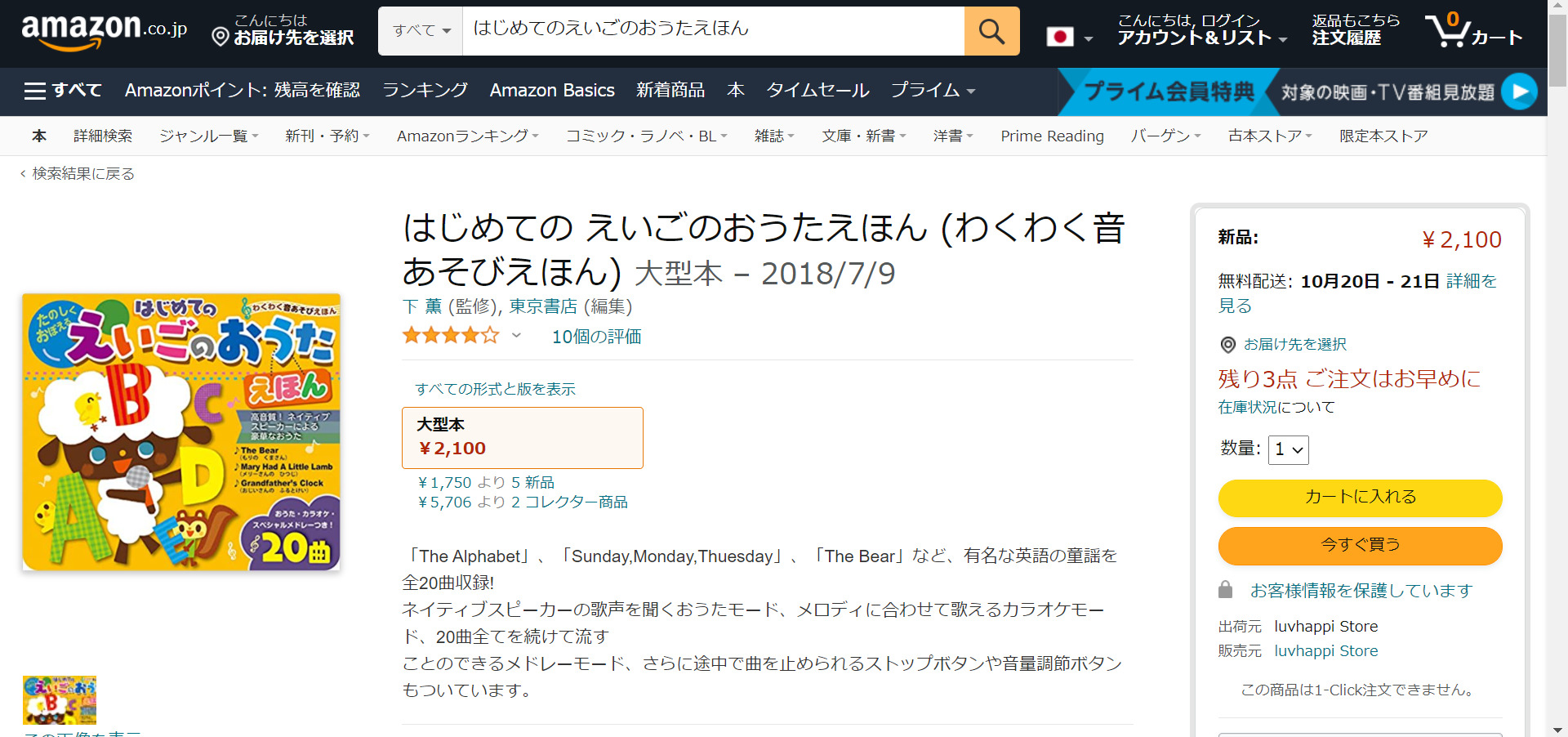Click the padlock security icon
This screenshot has height=737, width=1568.
click(1225, 589)
